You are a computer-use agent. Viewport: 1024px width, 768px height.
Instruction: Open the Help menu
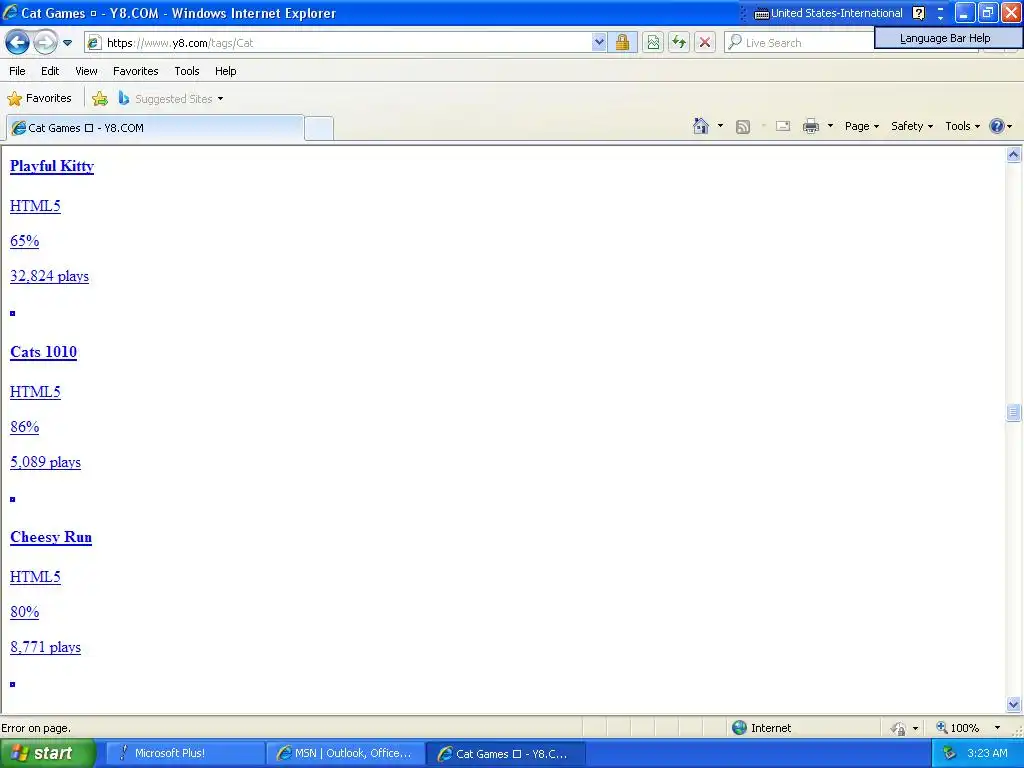point(225,71)
